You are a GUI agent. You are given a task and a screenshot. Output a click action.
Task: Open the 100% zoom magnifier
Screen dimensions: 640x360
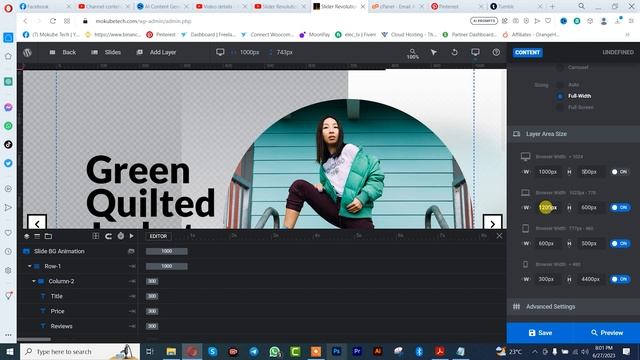click(413, 53)
